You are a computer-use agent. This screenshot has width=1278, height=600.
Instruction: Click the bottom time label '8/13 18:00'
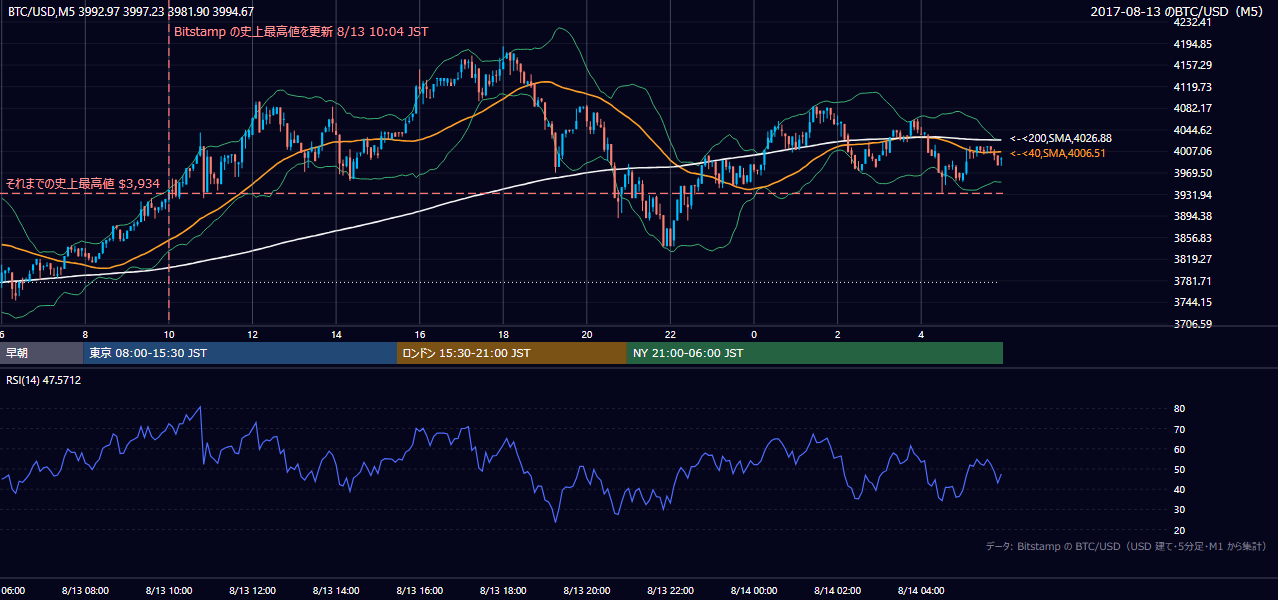tap(503, 591)
